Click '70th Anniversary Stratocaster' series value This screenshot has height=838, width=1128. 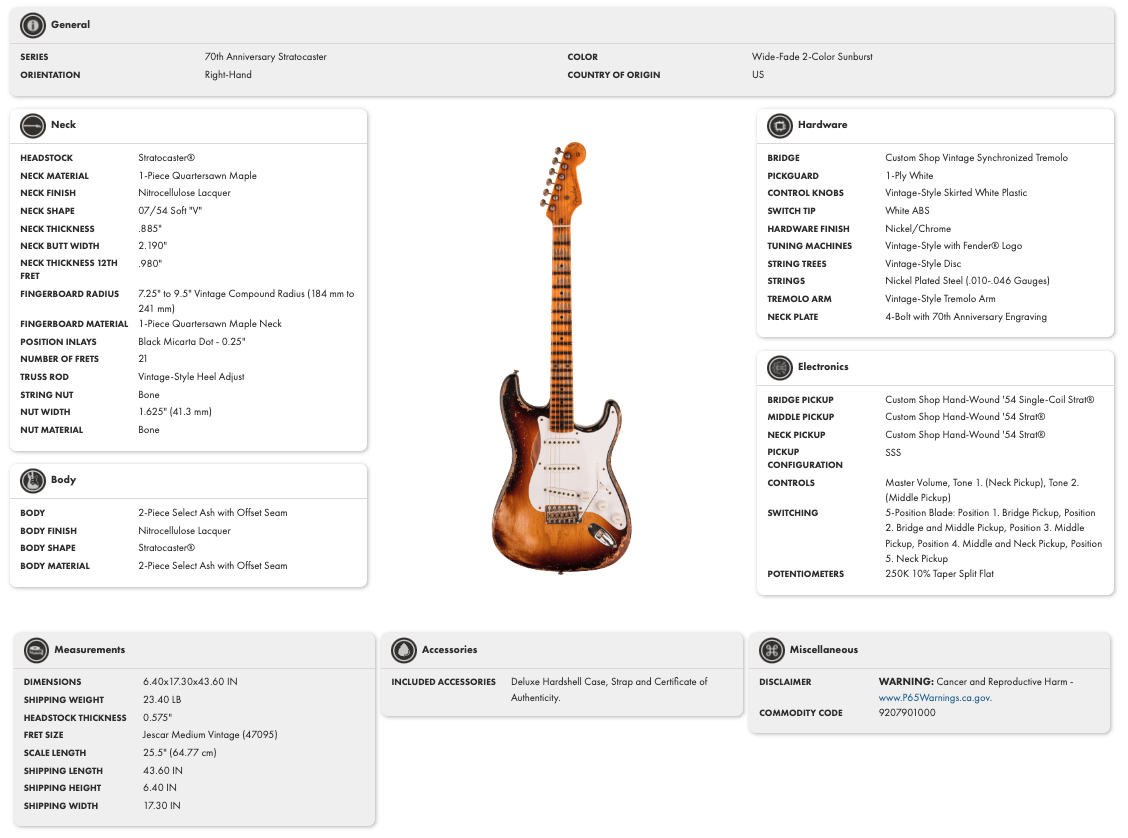(265, 57)
